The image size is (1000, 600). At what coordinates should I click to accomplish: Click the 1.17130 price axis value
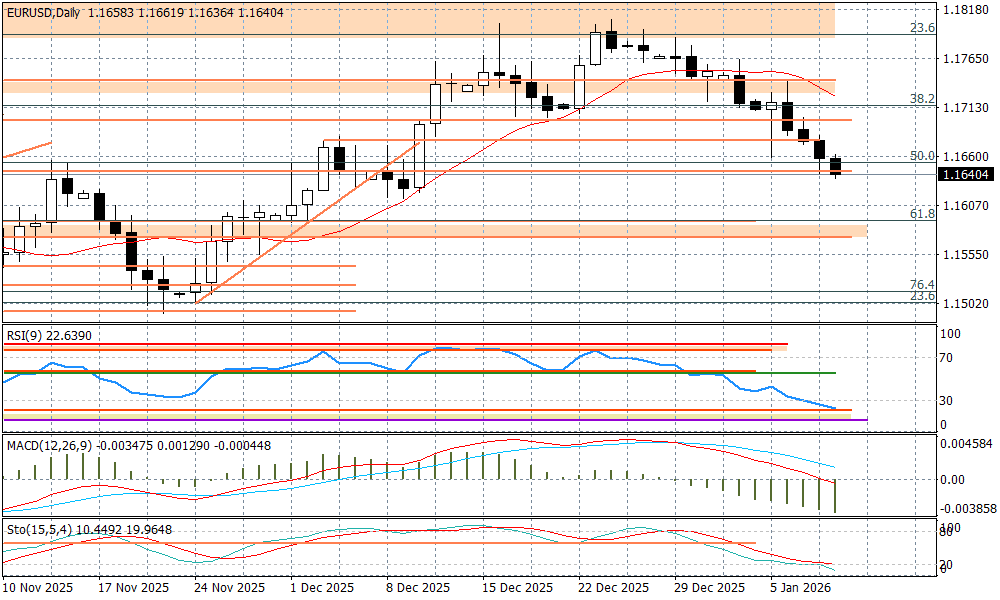[x=965, y=107]
